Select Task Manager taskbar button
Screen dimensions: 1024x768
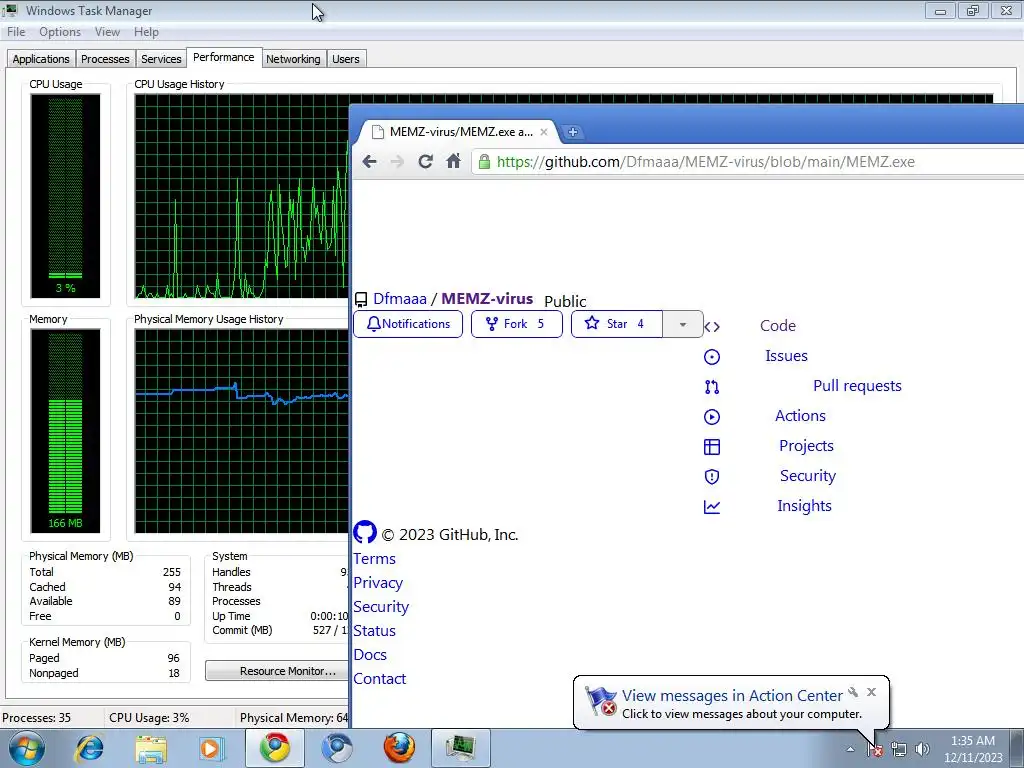(x=460, y=748)
